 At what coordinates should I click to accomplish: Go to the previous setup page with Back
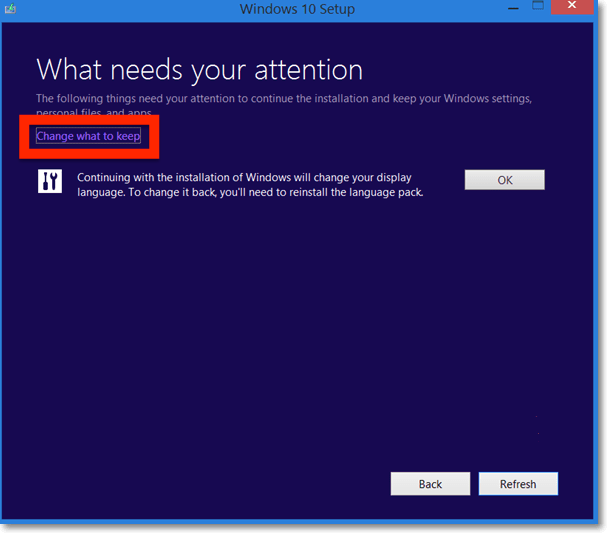tap(430, 483)
